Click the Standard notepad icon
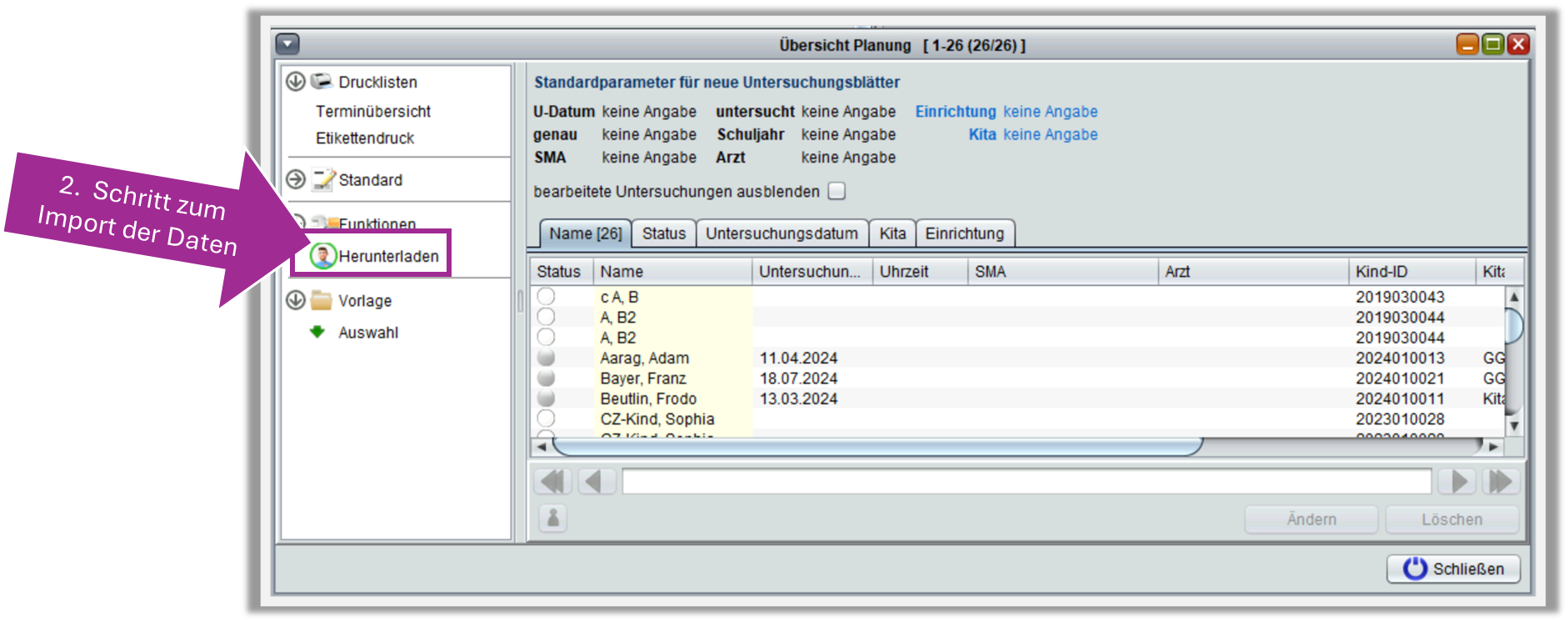 tap(323, 179)
